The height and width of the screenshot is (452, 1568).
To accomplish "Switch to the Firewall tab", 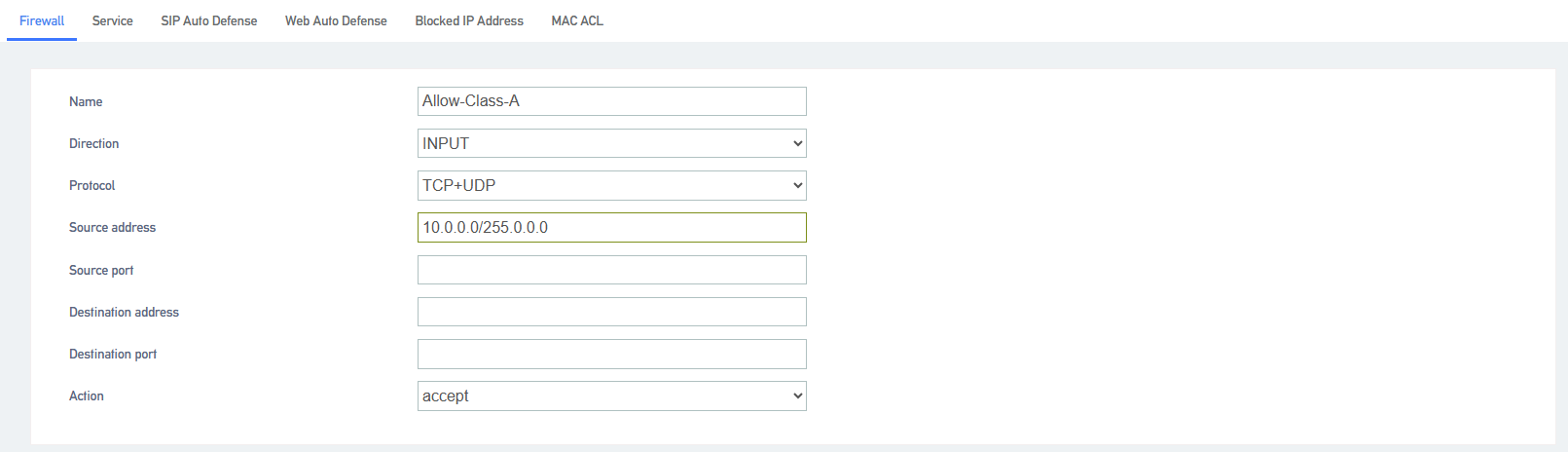I will click(x=42, y=20).
